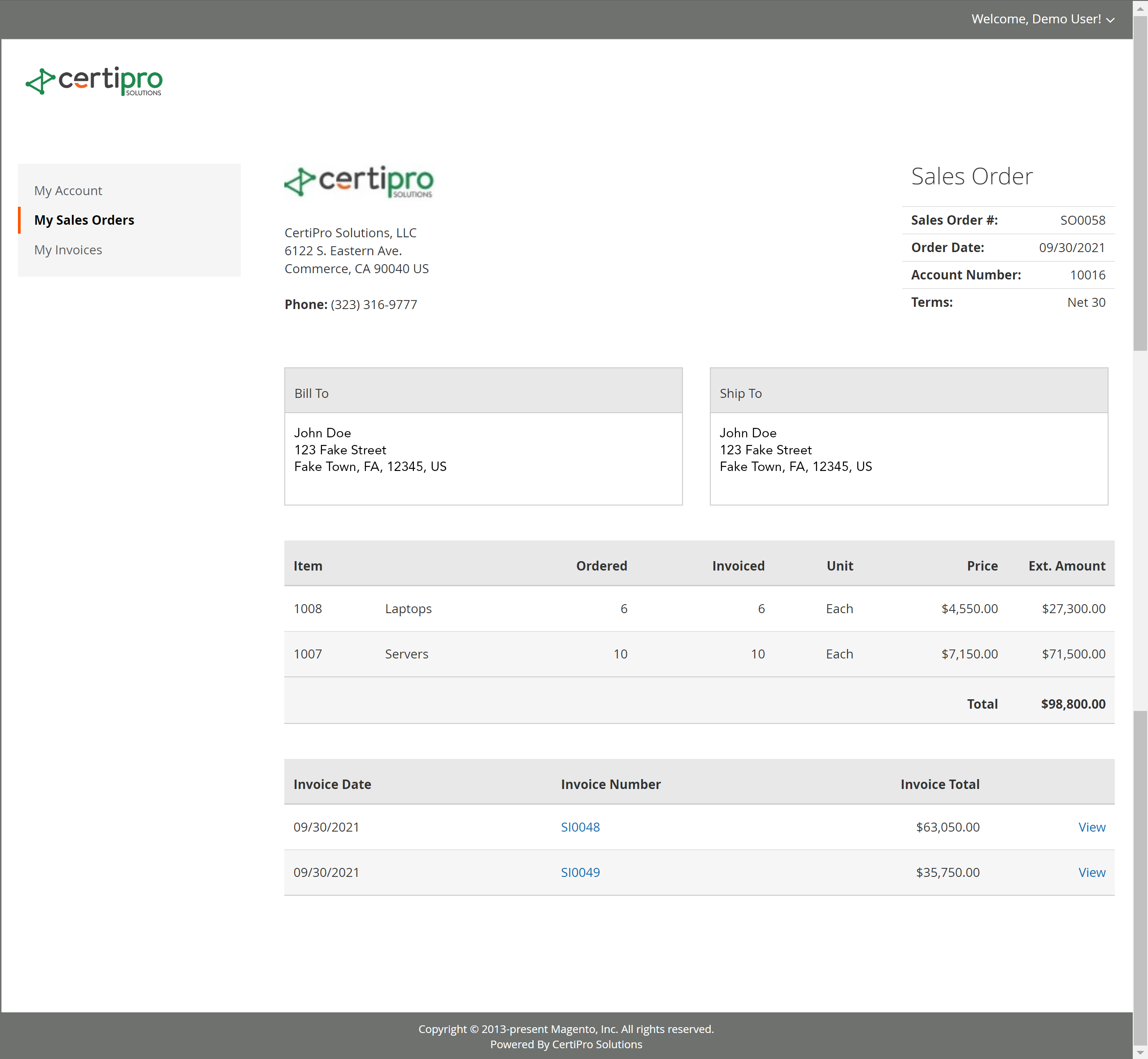1148x1059 pixels.
Task: Click the Invoice Number column header
Action: [610, 784]
